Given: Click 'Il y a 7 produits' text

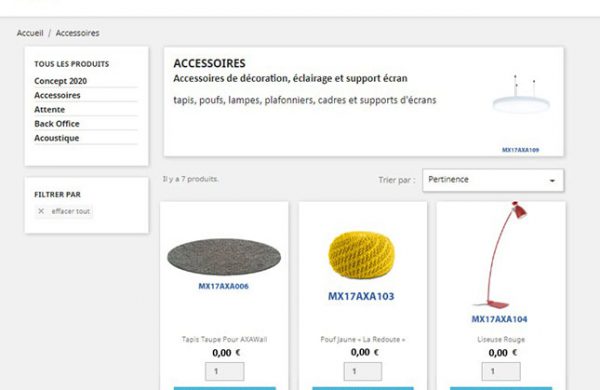Looking at the screenshot, I should pos(190,179).
